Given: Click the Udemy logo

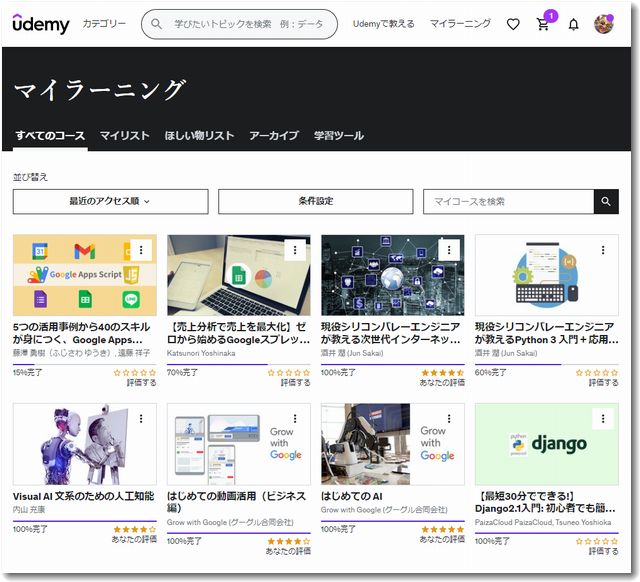Looking at the screenshot, I should click(41, 23).
